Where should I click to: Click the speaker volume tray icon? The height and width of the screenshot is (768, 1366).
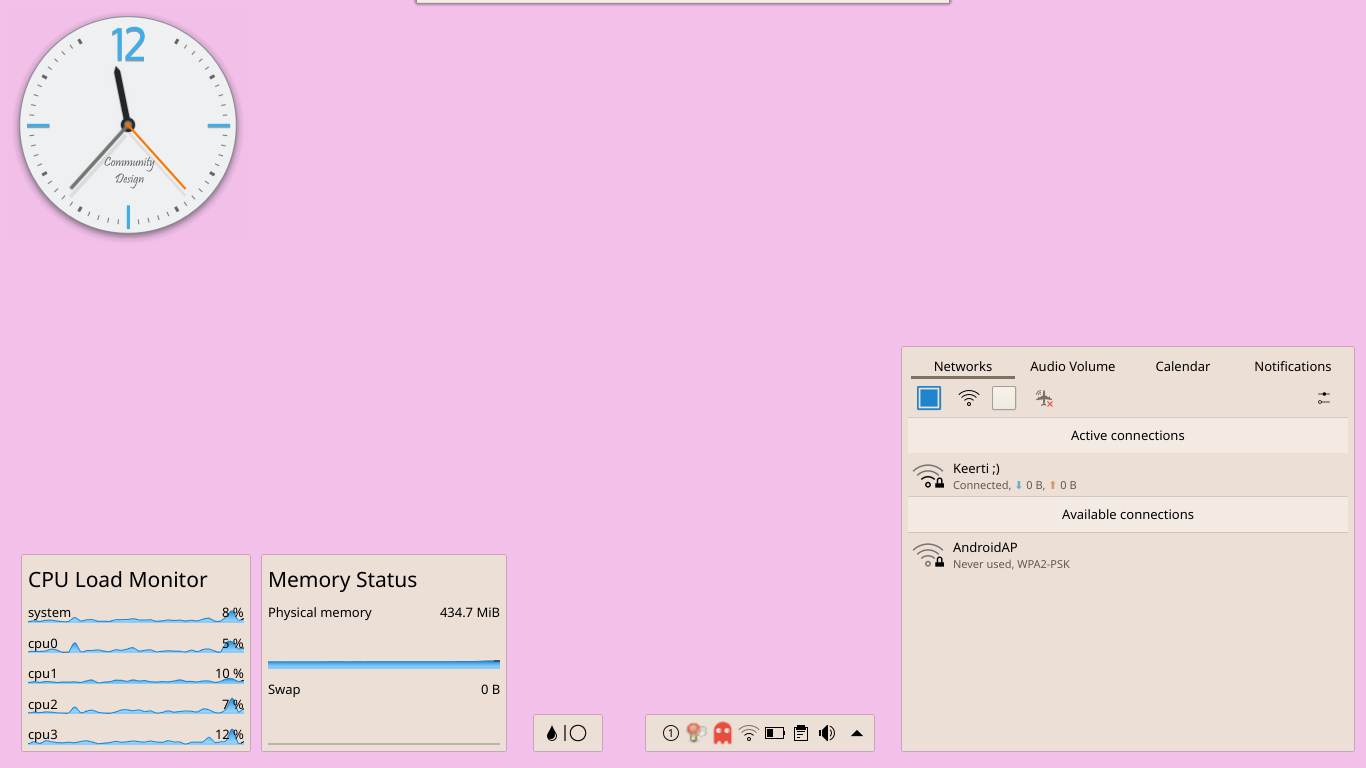coord(826,733)
